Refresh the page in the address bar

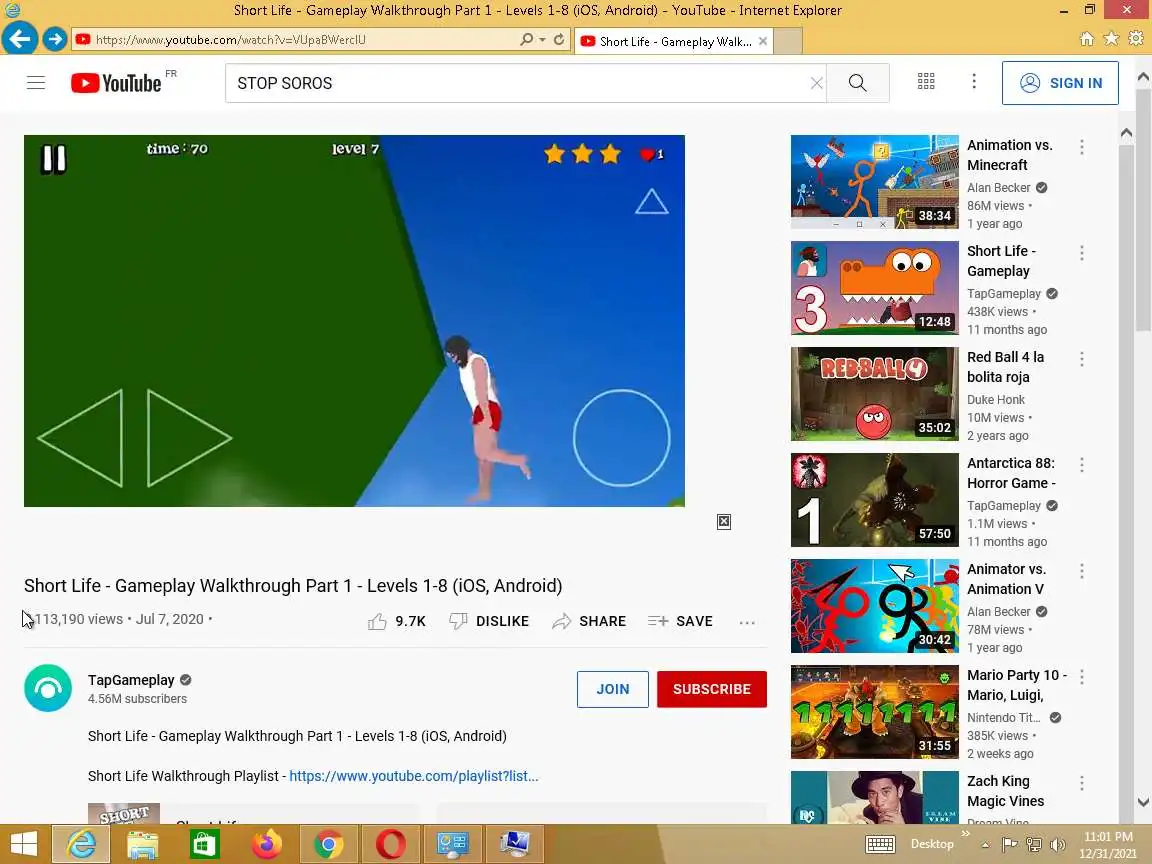559,40
